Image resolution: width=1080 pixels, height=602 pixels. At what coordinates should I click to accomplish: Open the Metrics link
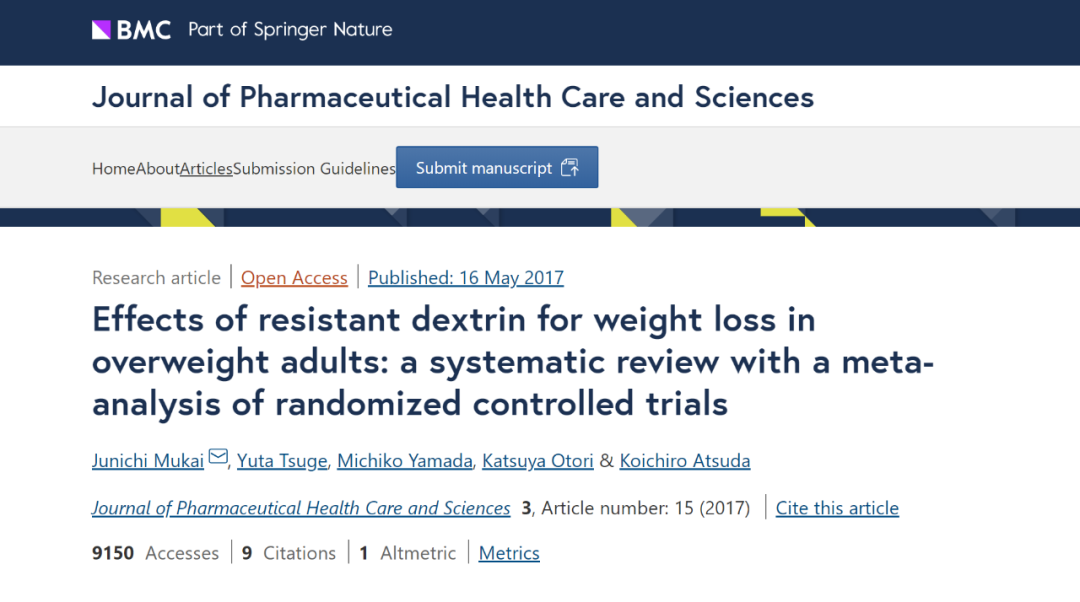tap(509, 553)
